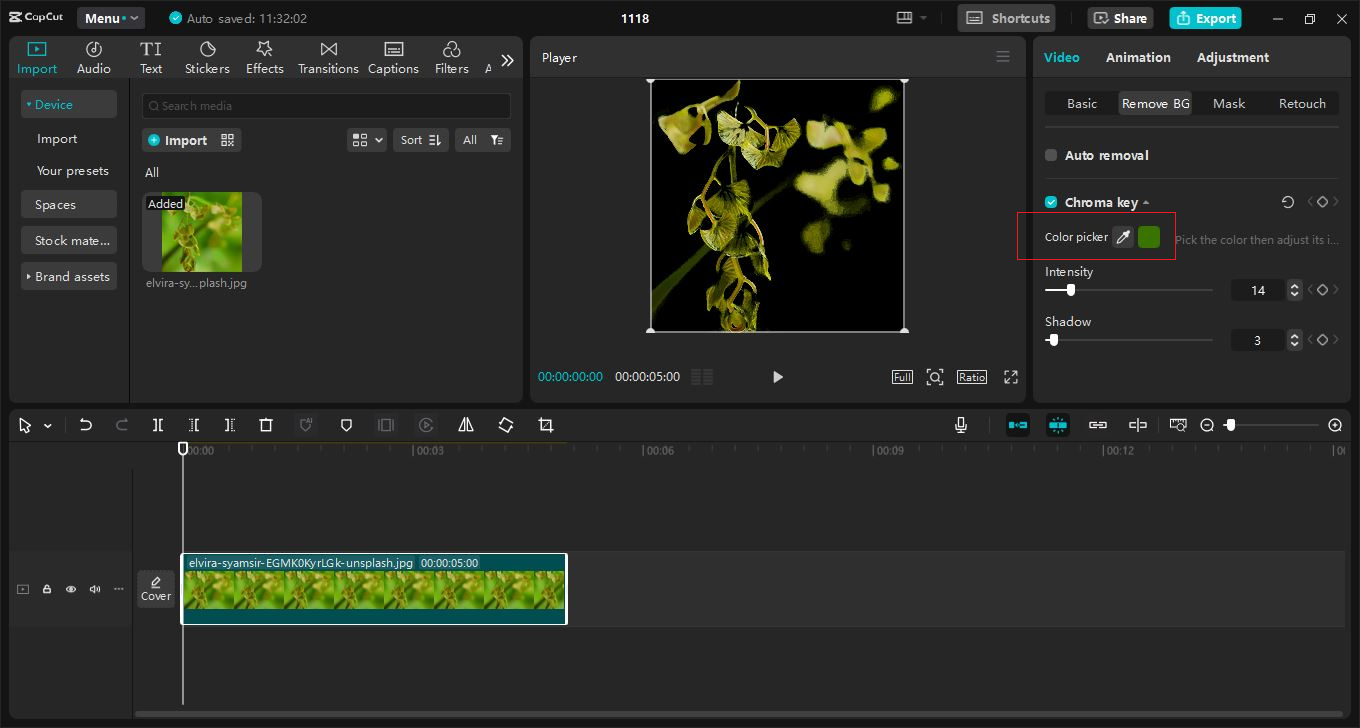
Task: Click the split clip icon in timeline toolbar
Action: coord(158,425)
